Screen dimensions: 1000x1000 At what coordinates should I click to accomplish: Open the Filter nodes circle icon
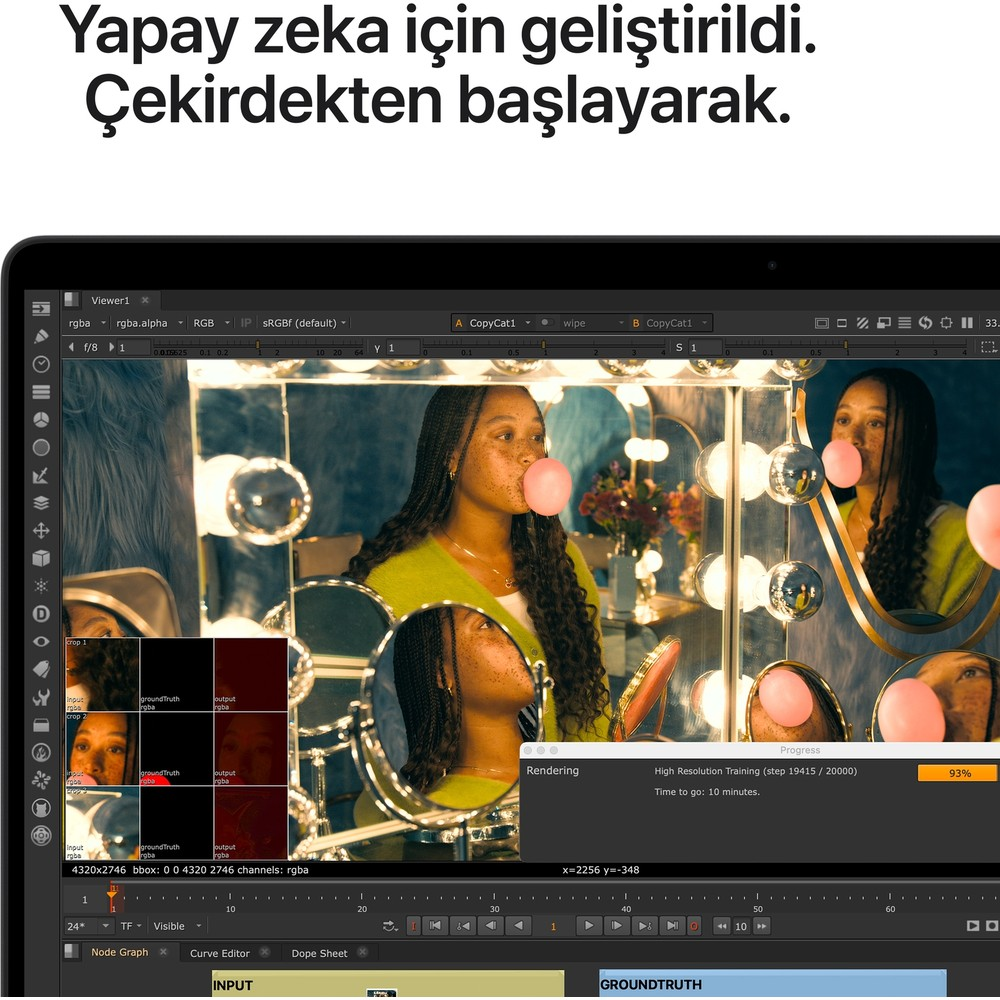41,448
